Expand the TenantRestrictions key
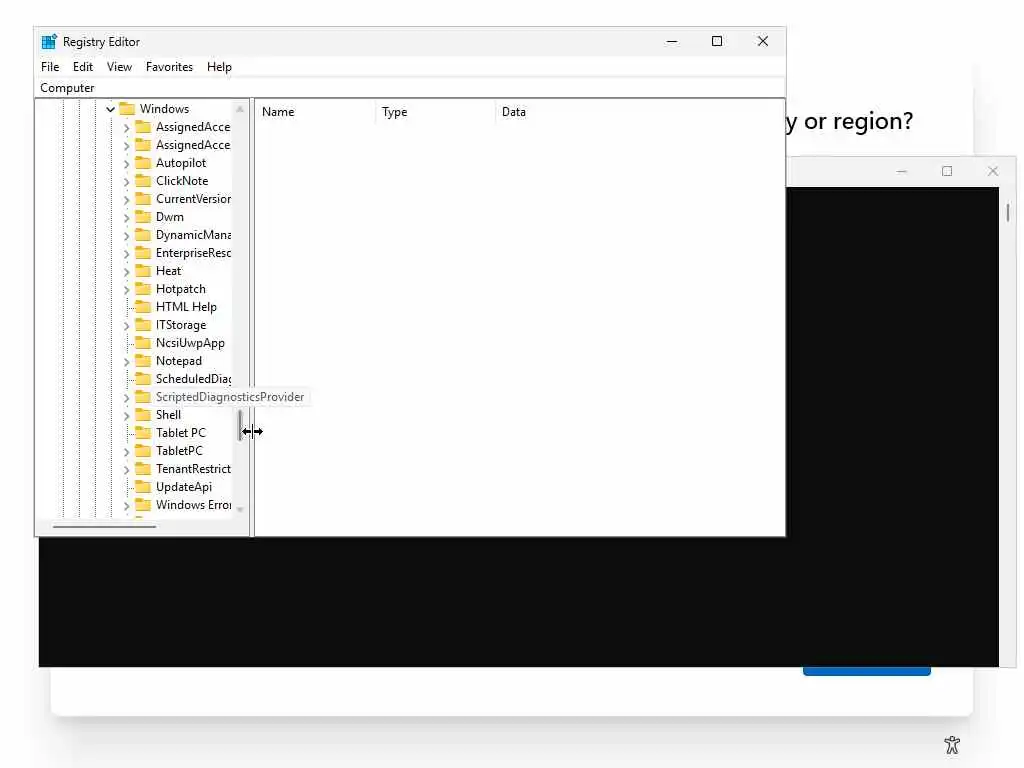 pos(127,469)
